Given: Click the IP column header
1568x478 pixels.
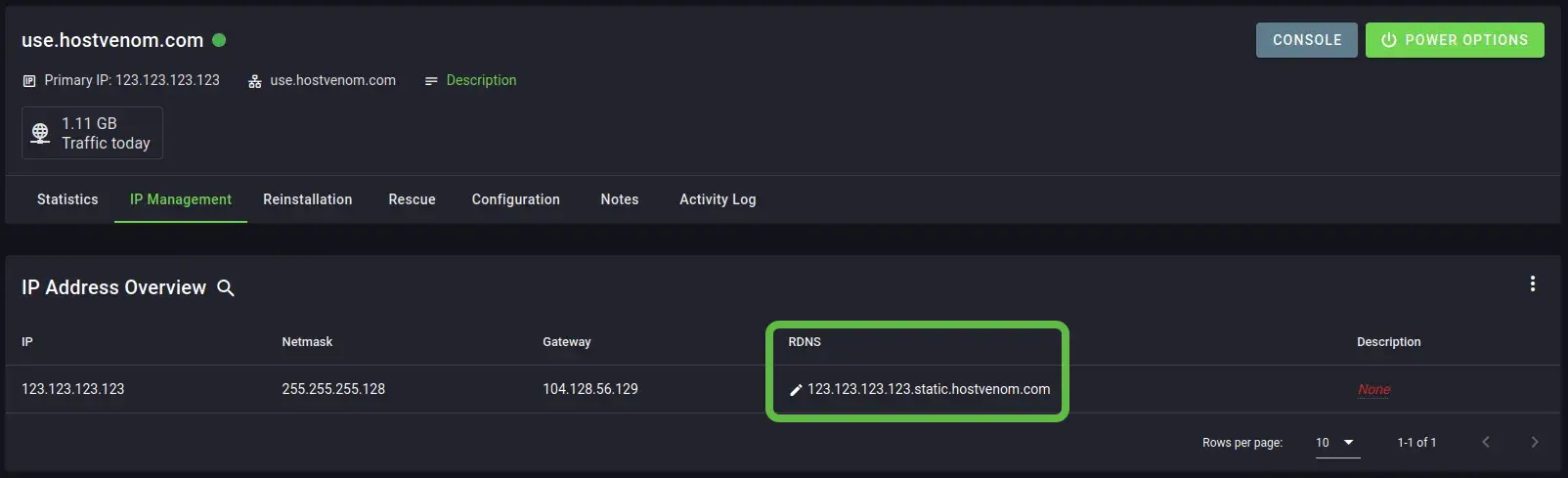Looking at the screenshot, I should 27,342.
